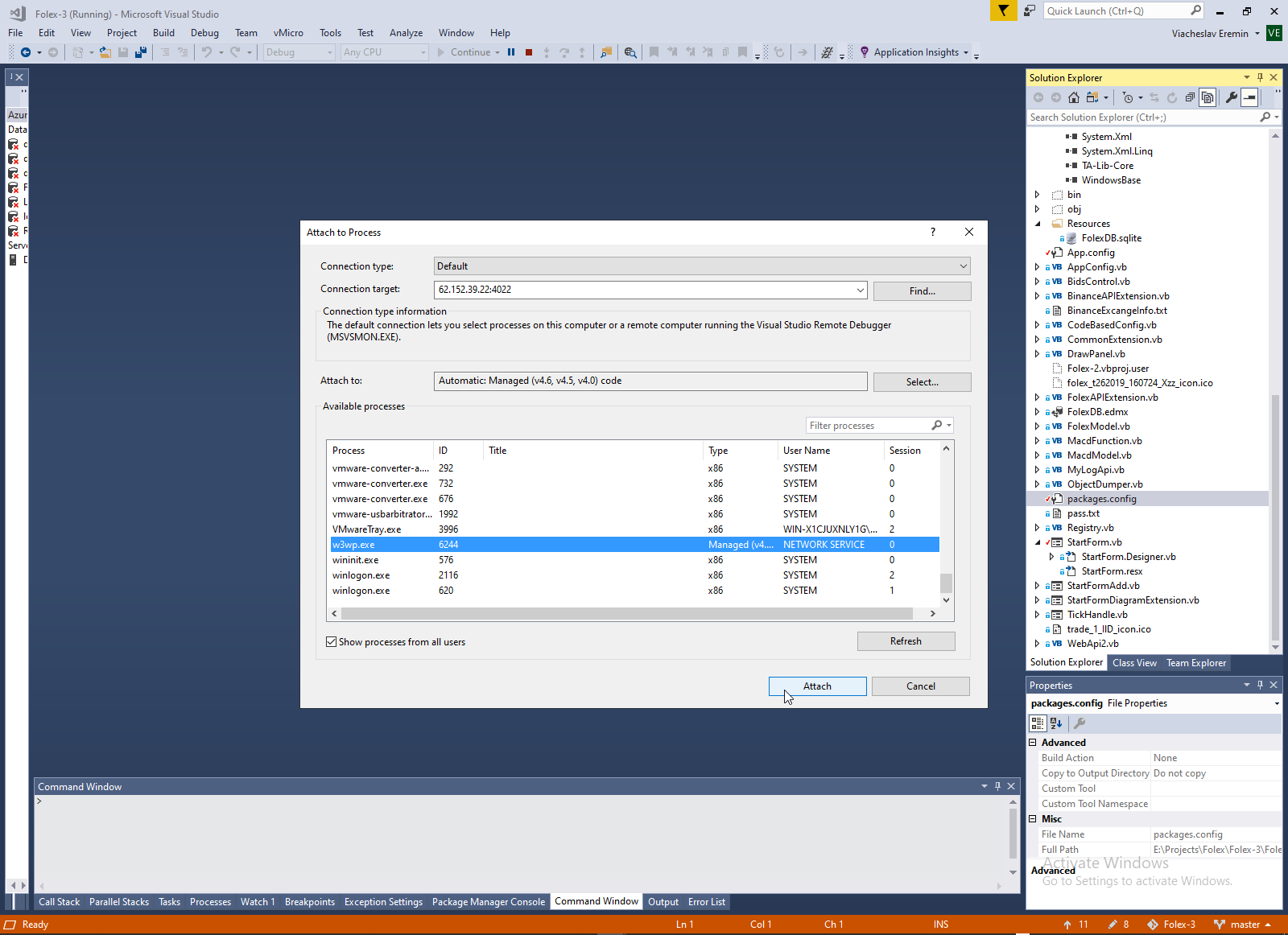Collapse the Misc category in Properties
Screen dimensions: 1288x935
click(1033, 819)
